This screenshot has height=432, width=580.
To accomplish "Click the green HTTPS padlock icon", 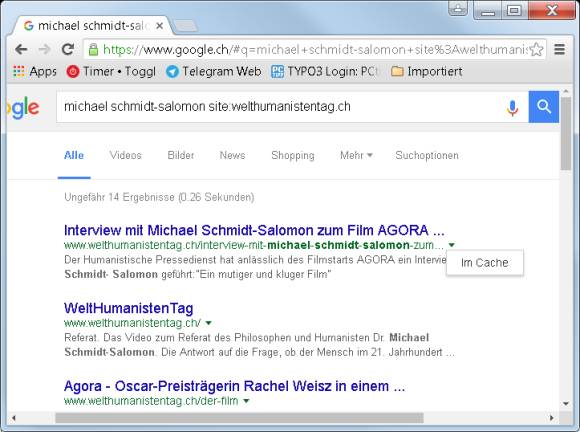I will [93, 49].
